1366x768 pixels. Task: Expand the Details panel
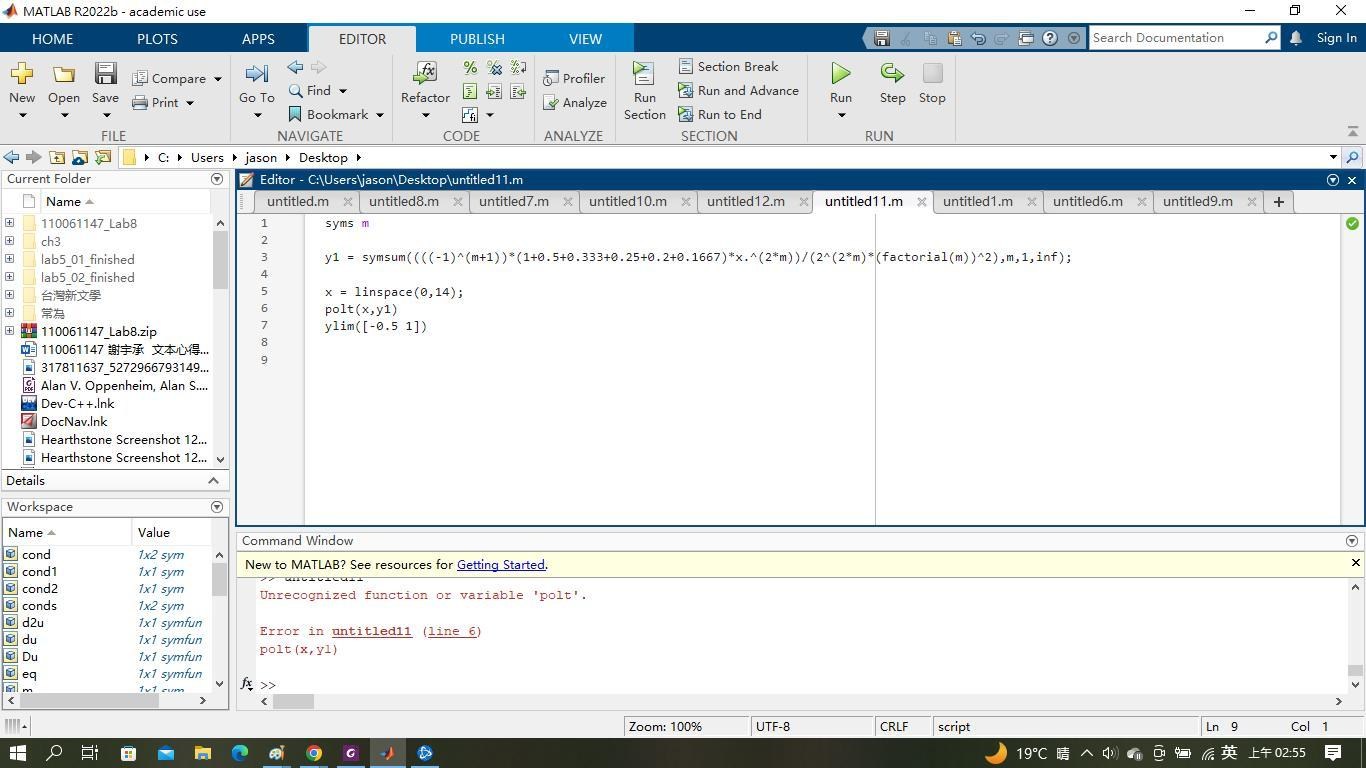(213, 480)
